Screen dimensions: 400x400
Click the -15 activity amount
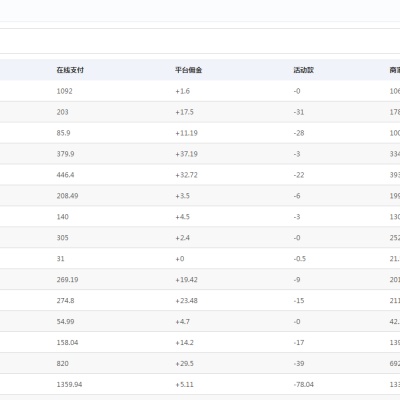coord(299,301)
